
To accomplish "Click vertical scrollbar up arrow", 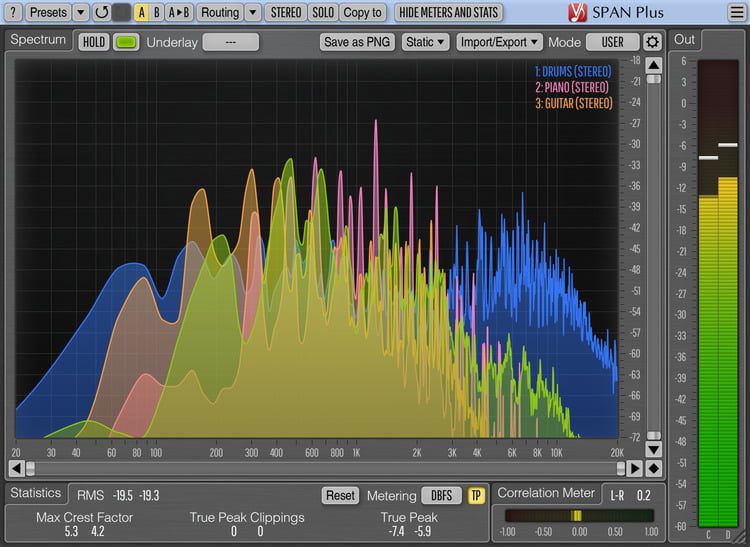I will click(x=653, y=65).
